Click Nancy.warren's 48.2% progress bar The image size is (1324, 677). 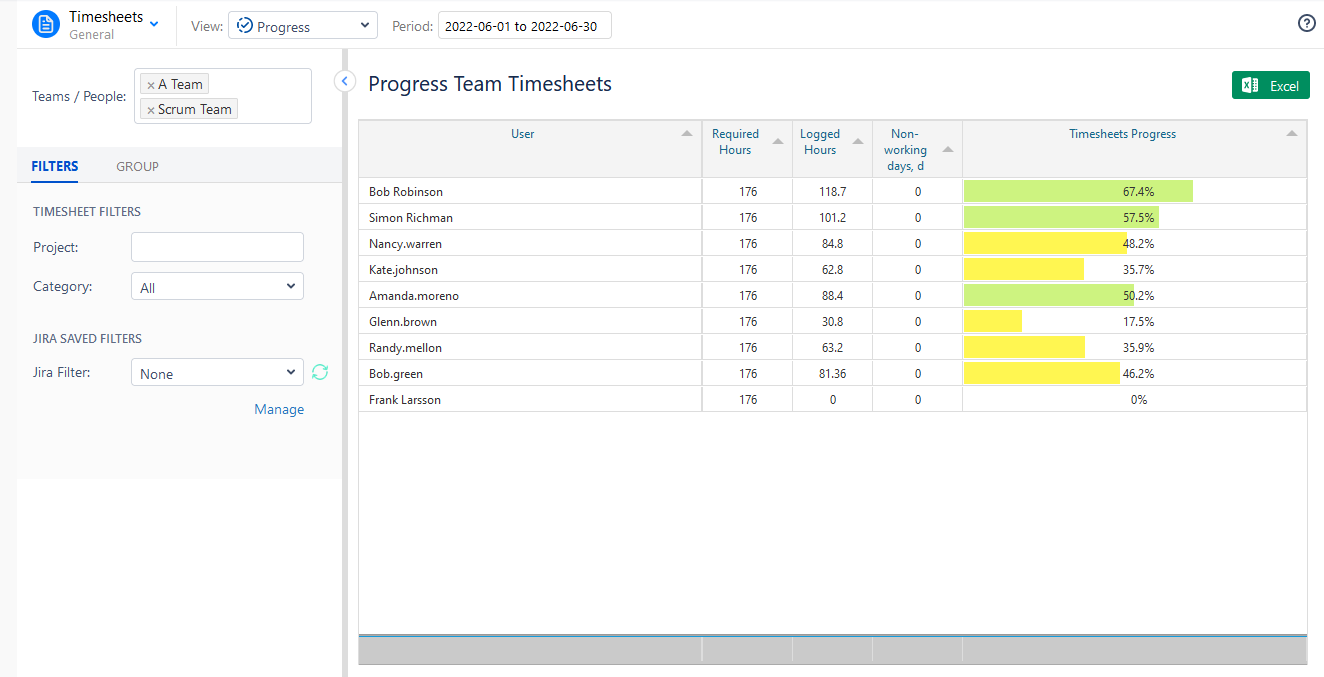coord(1045,243)
